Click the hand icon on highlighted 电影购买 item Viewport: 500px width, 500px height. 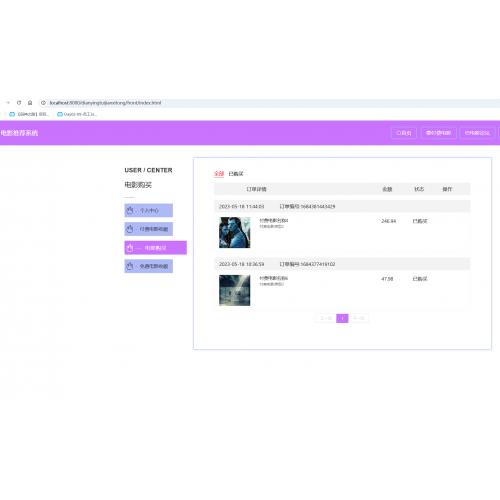point(130,248)
